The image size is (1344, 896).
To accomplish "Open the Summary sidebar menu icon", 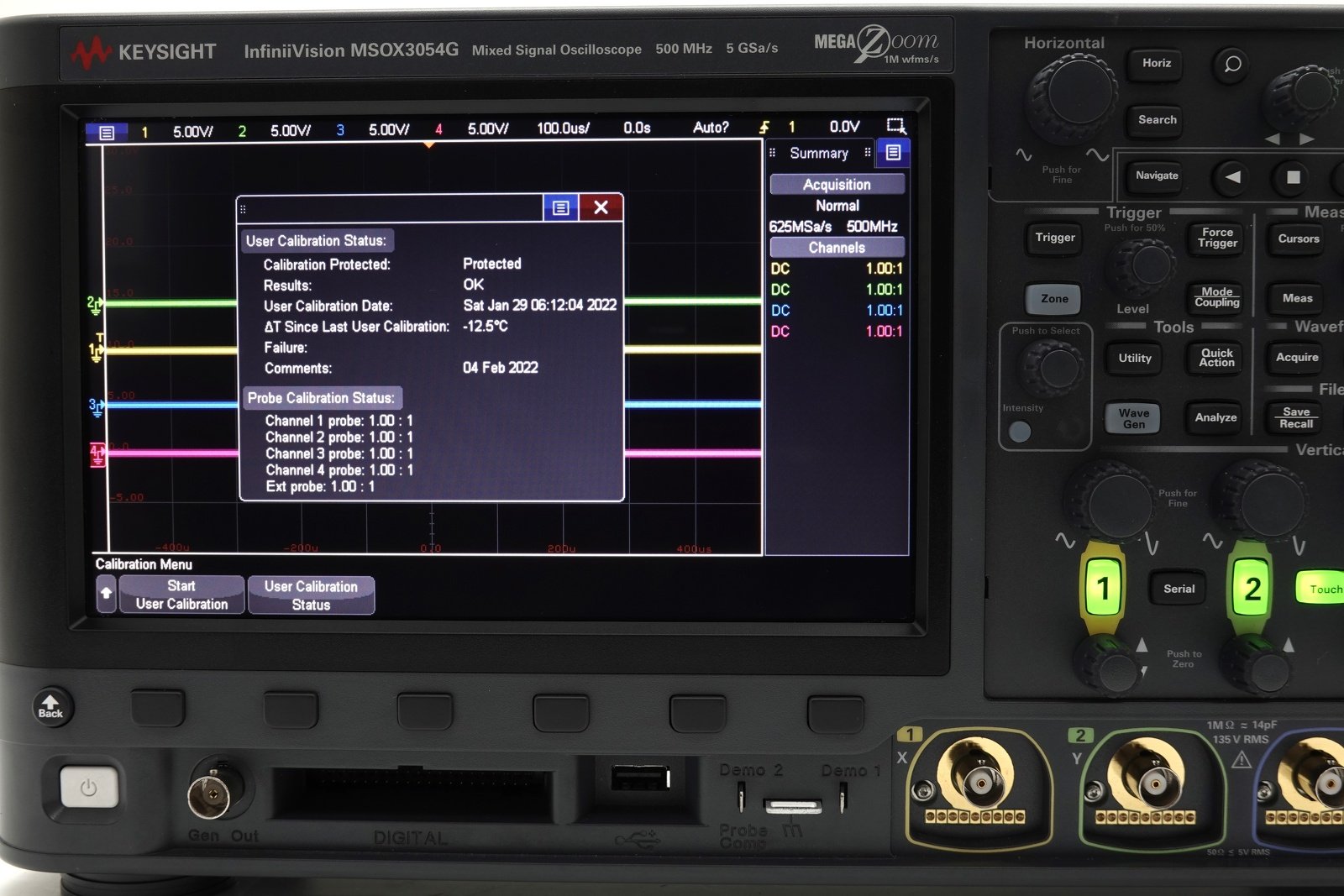I will (893, 153).
